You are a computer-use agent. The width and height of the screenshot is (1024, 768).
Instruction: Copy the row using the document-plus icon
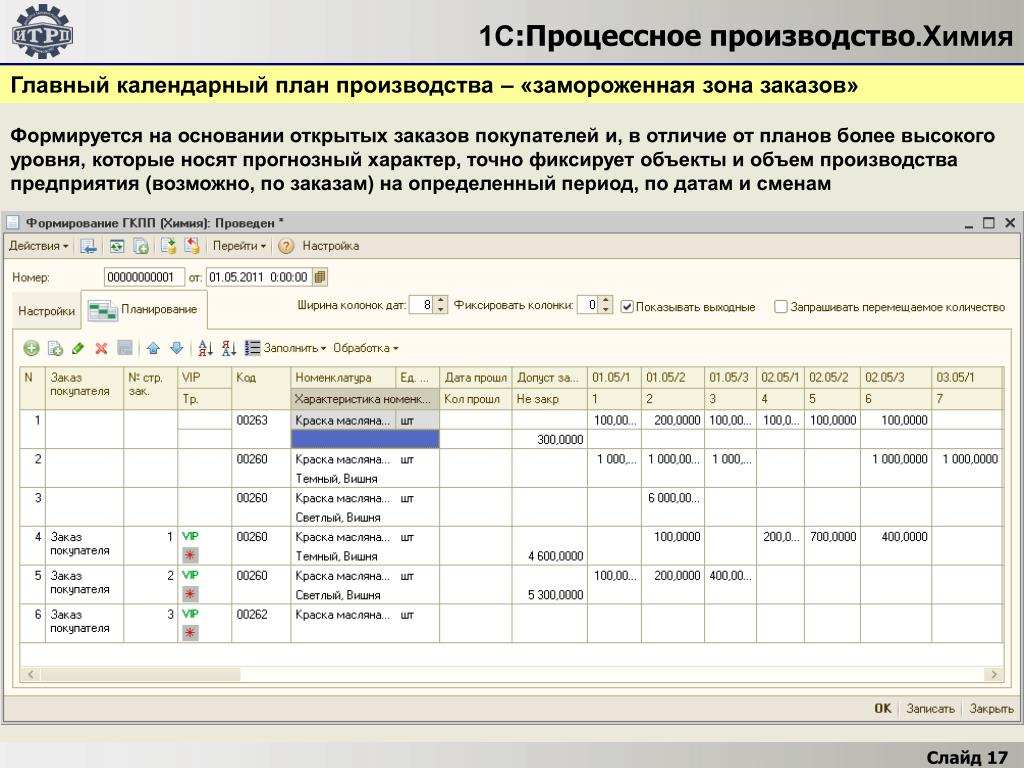[x=56, y=348]
